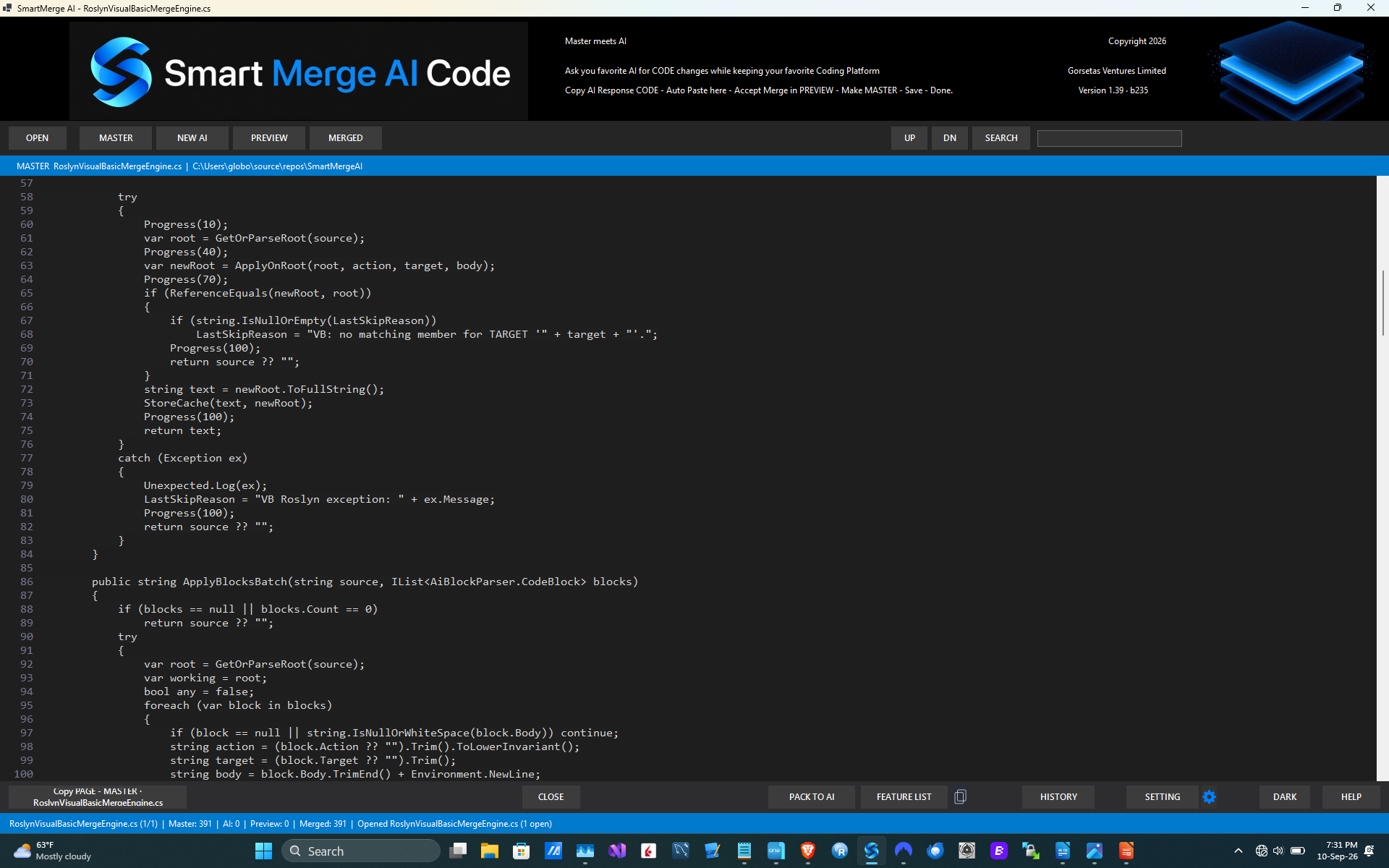Click Copy PAGE - MASTER button
1389x868 pixels.
coord(98,796)
